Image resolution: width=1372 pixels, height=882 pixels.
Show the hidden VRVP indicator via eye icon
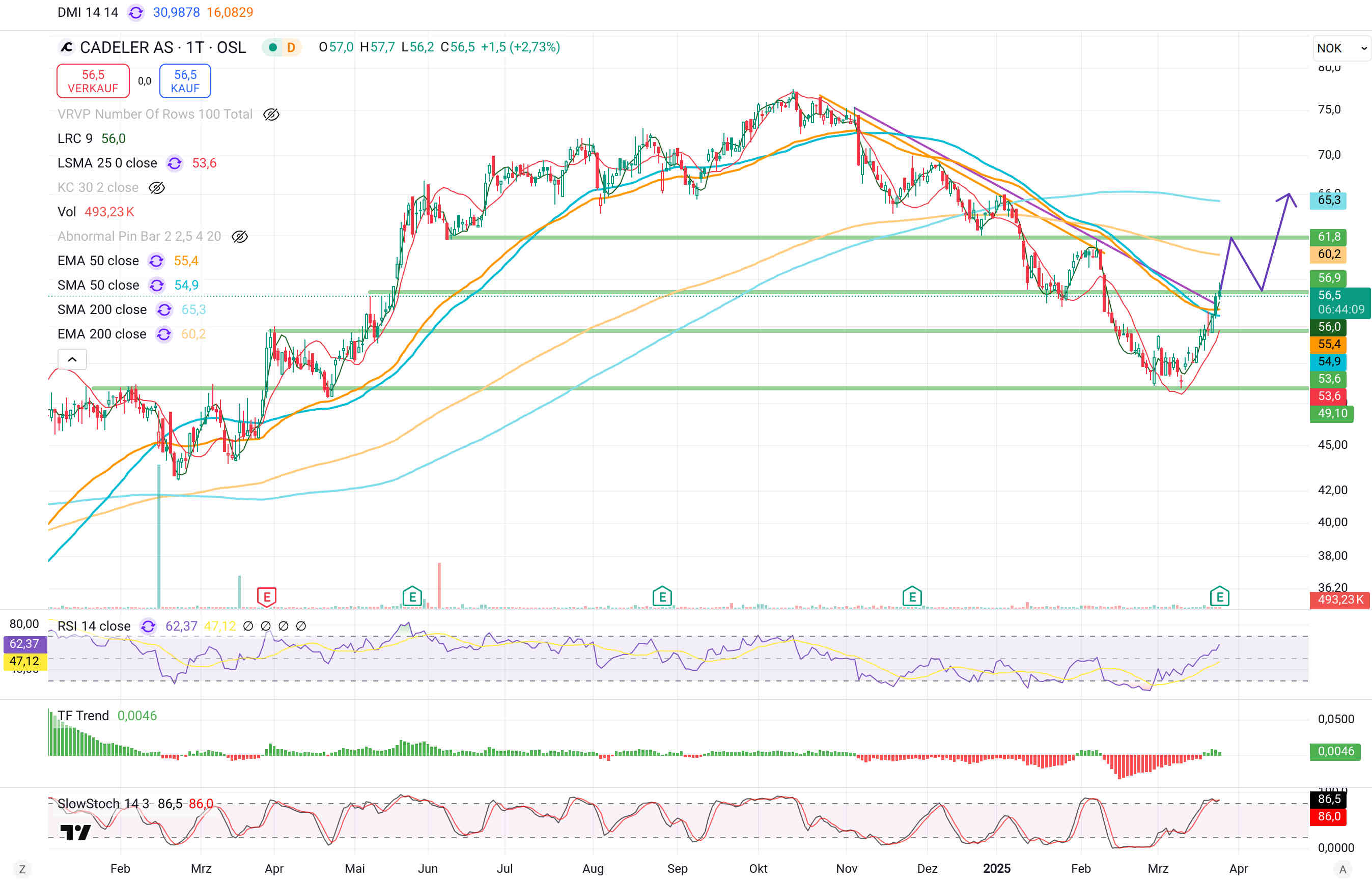click(271, 115)
